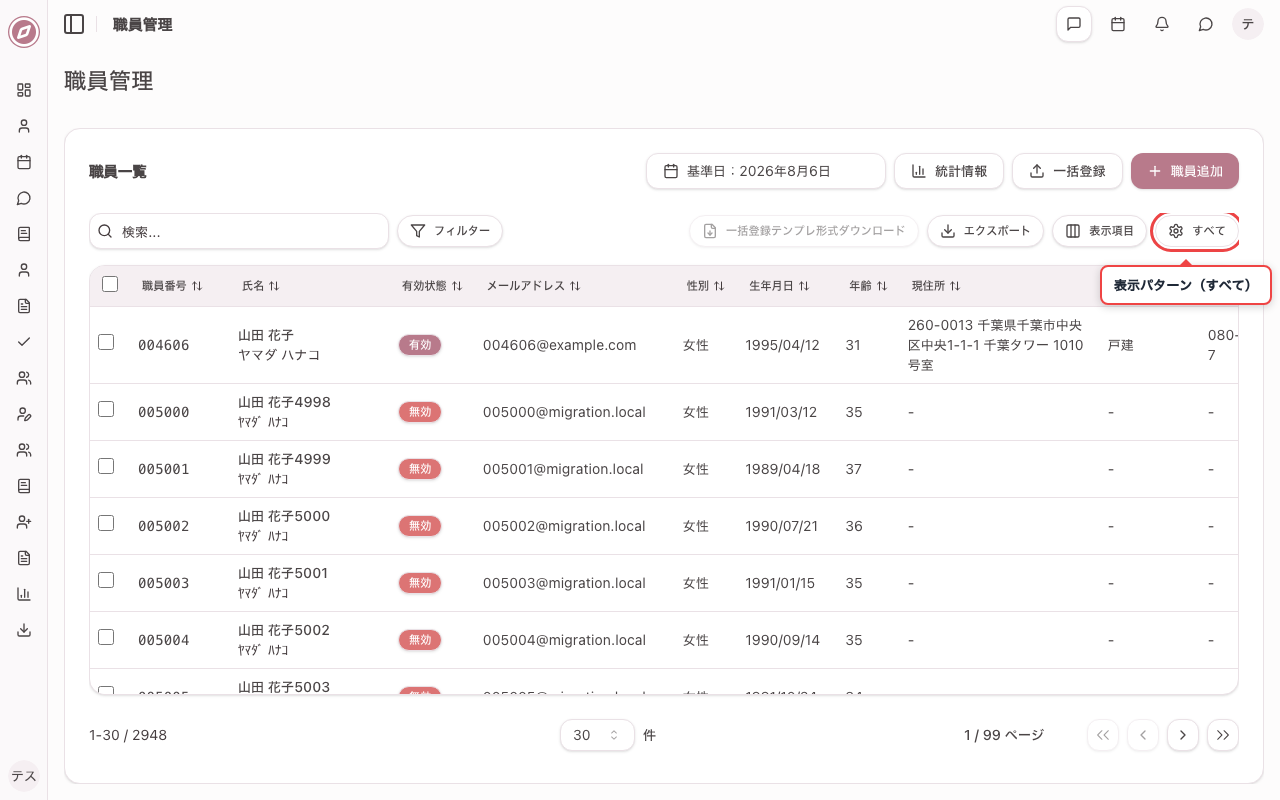Screen dimensions: 1280x800
Task: Check the row checkbox for 004606
Action: [x=106, y=342]
